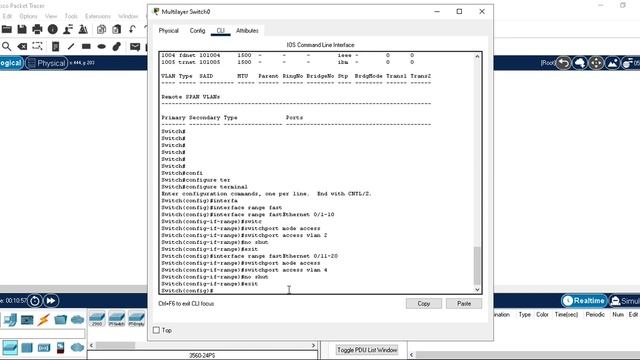Viewport: 640px width, 360px height.
Task: Open the Network Information icon
Action: [53, 29]
